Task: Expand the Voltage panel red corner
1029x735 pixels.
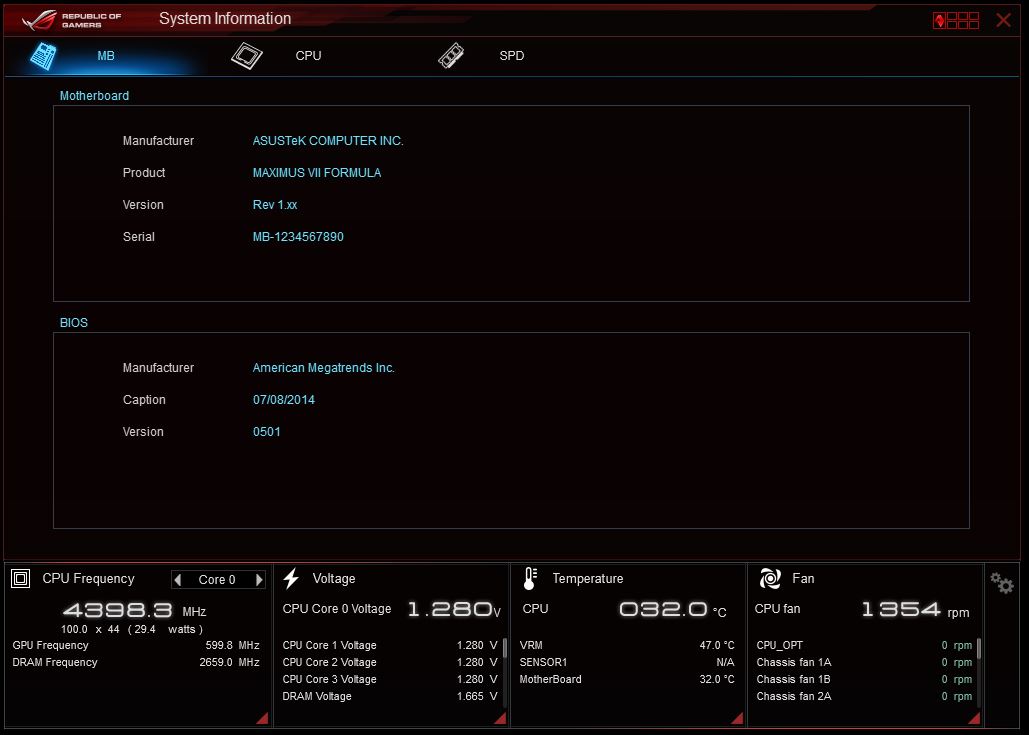Action: [501, 719]
